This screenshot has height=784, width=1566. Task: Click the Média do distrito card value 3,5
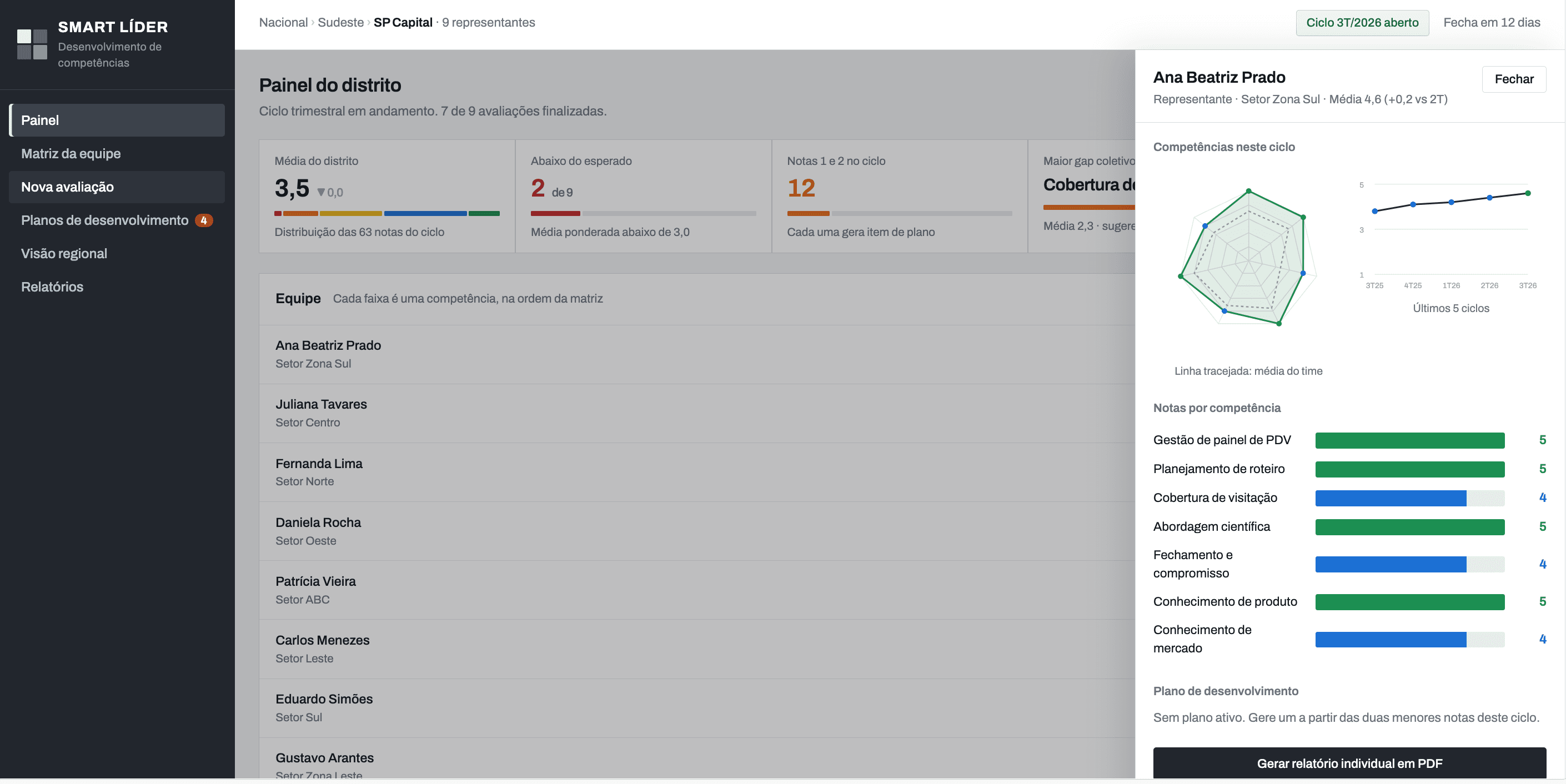pyautogui.click(x=292, y=188)
